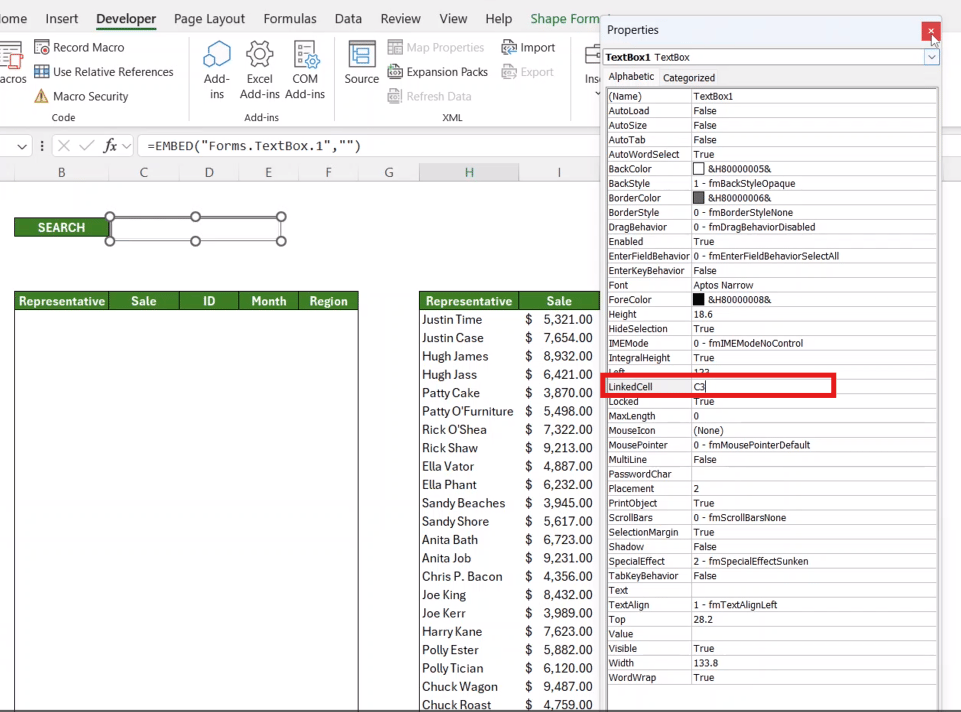The height and width of the screenshot is (712, 961).
Task: Open the fx dropdown arrow
Action: pyautogui.click(x=127, y=146)
